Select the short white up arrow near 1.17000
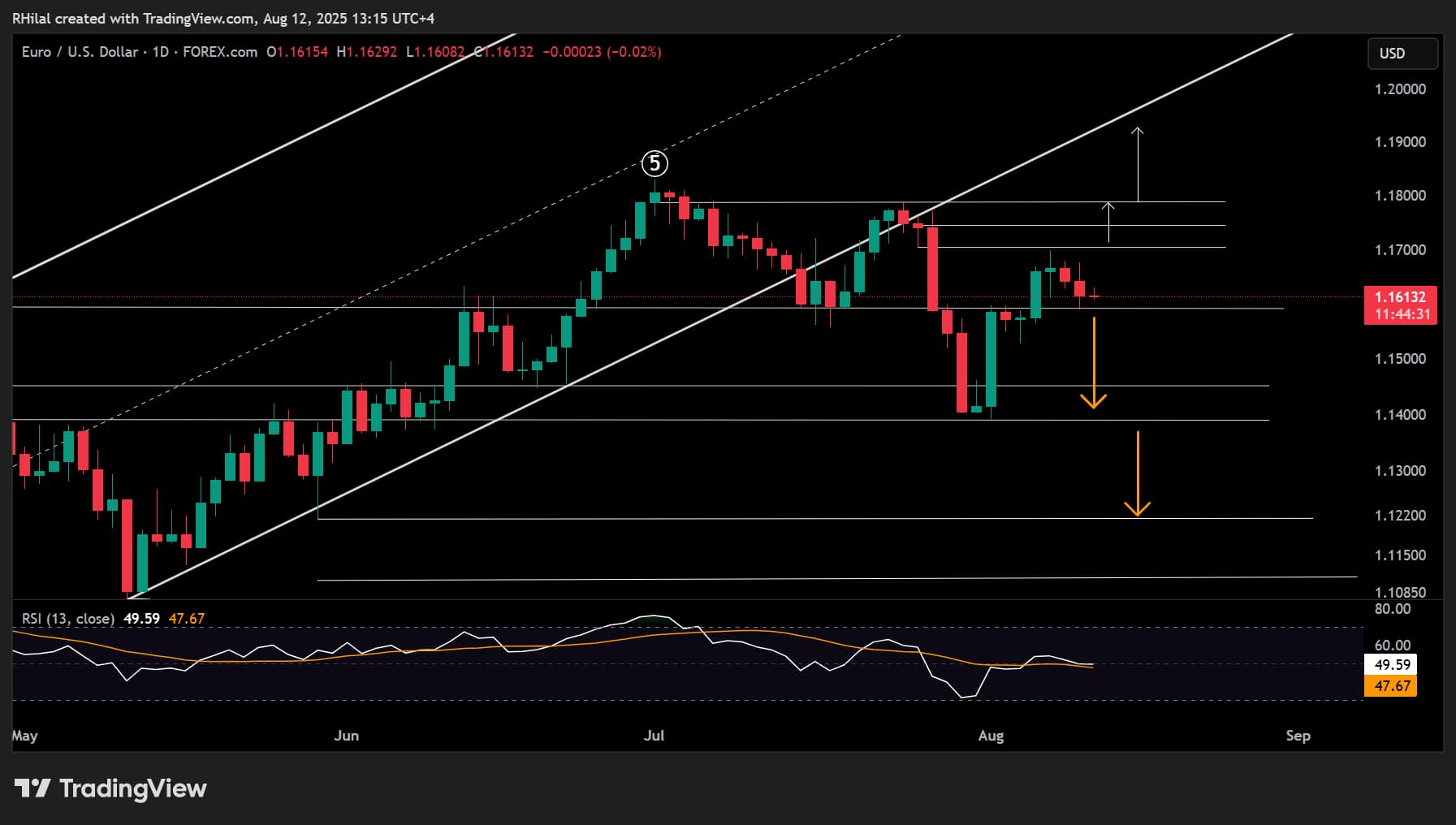Screen dimensions: 1456x825 (x=1108, y=222)
